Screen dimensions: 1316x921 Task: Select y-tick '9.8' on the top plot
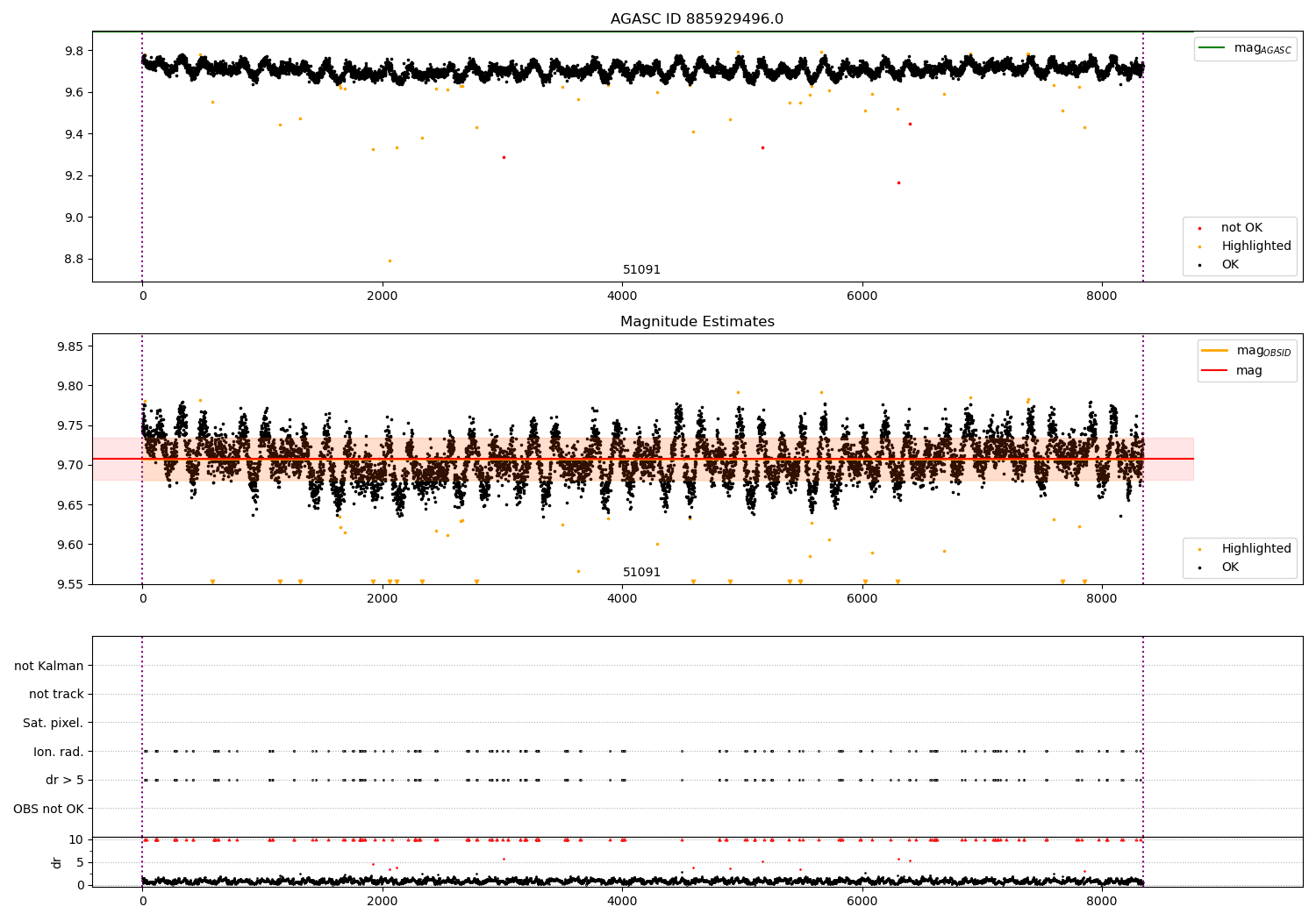75,51
